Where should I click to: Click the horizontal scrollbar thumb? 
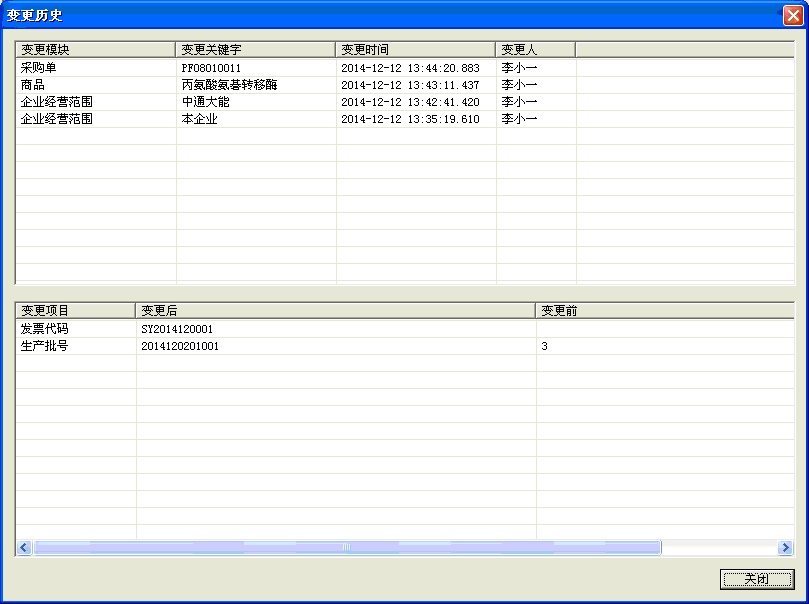coord(347,547)
